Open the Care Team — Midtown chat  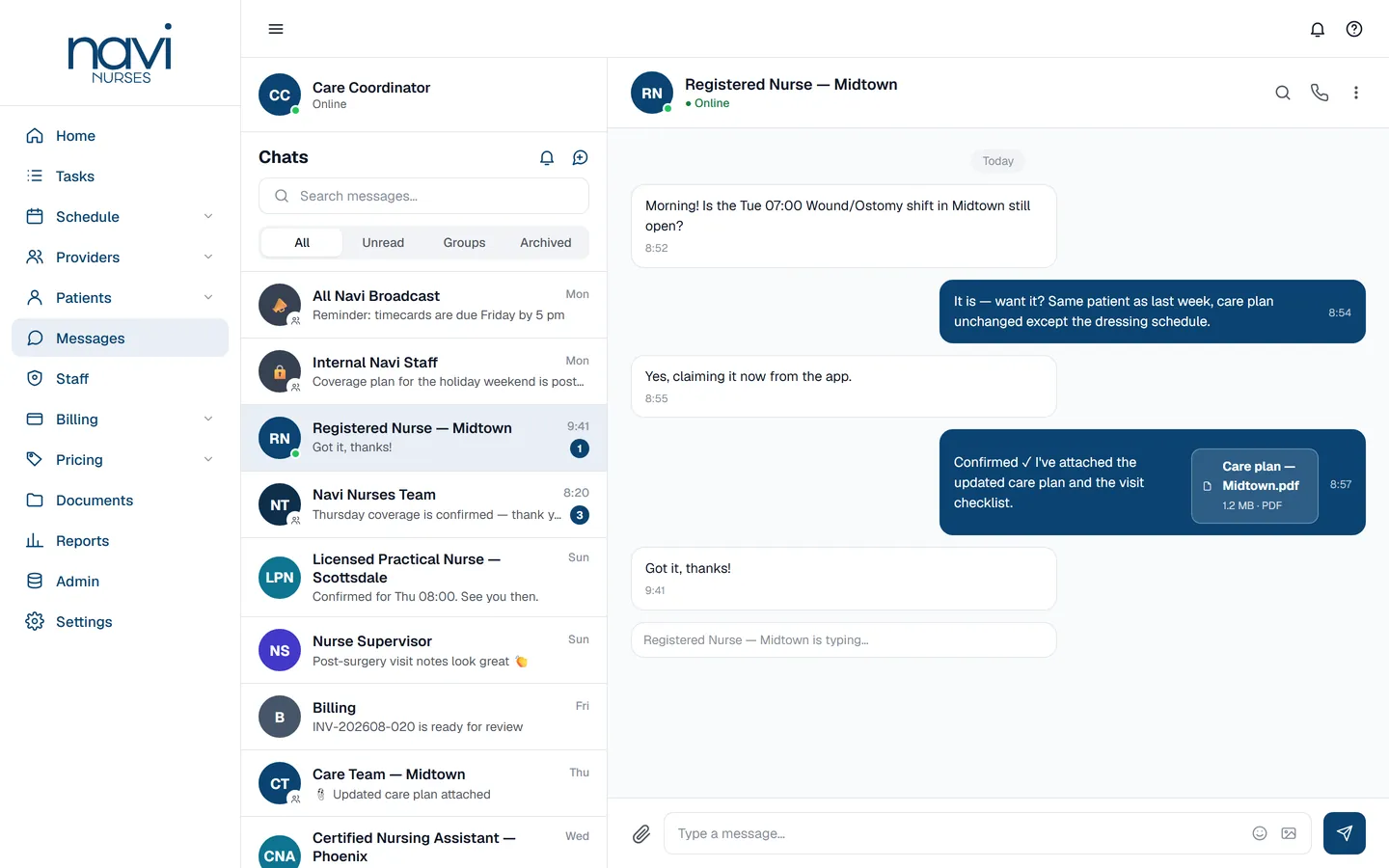click(423, 784)
